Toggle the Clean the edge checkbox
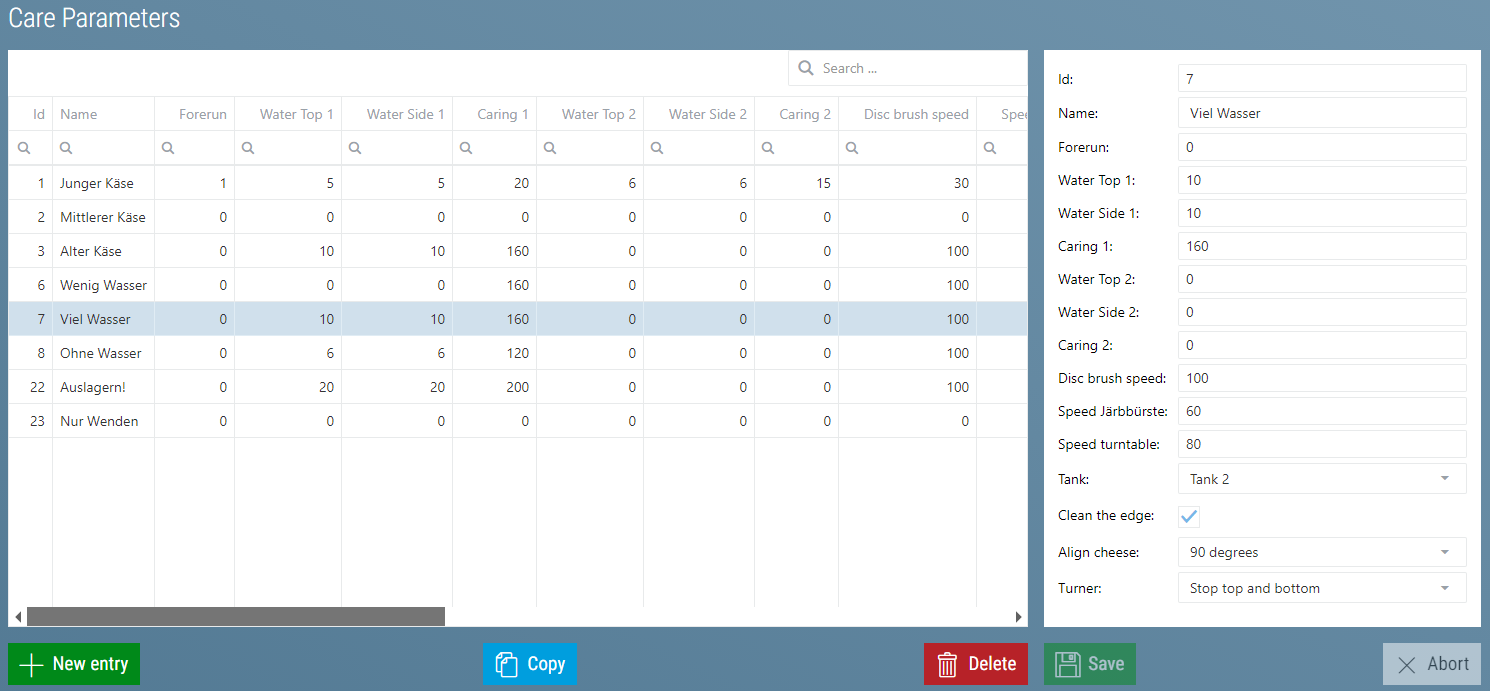Screen dimensions: 1490x691 pos(1189,516)
